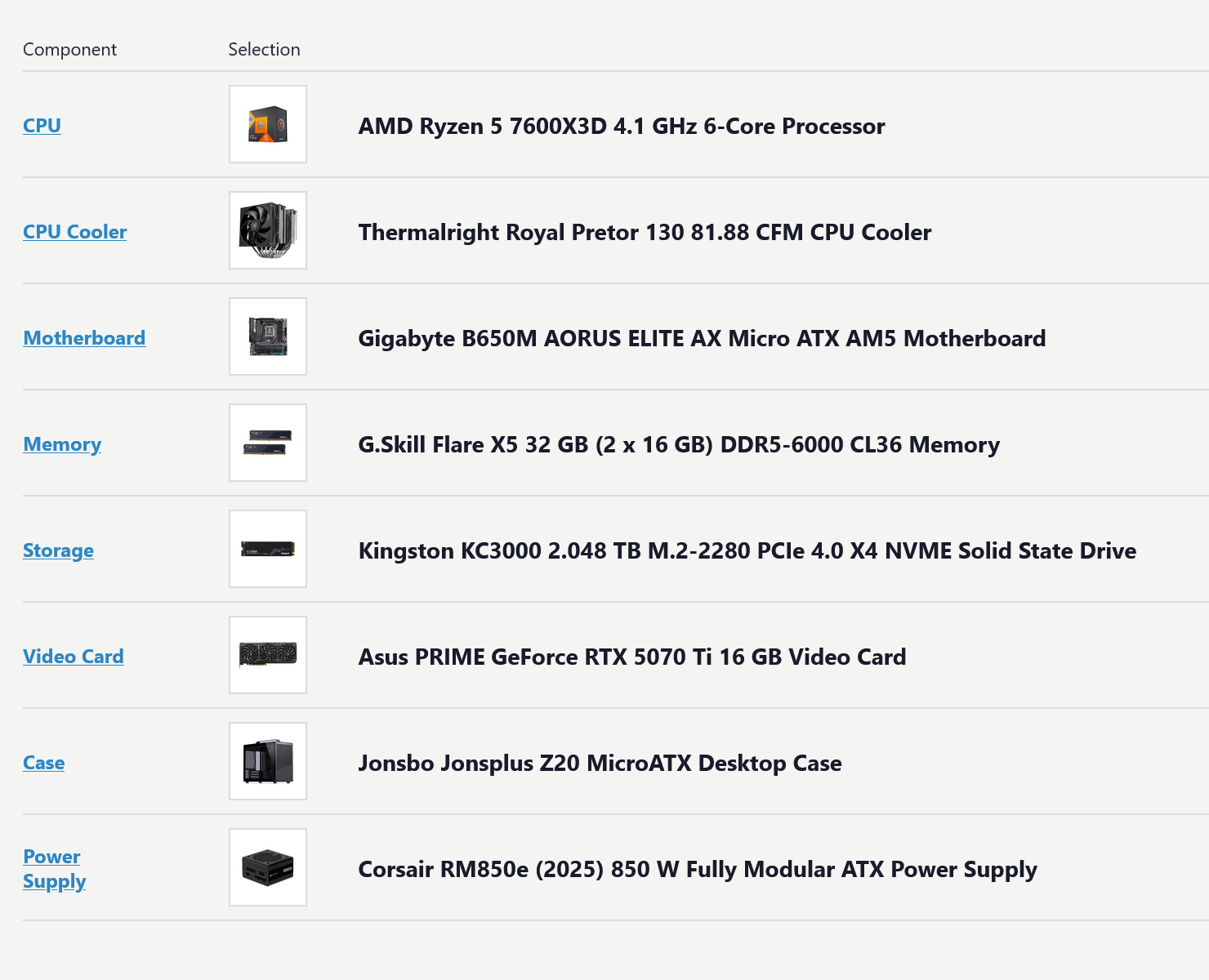Image resolution: width=1209 pixels, height=980 pixels.
Task: Click the Component column header
Action: pyautogui.click(x=69, y=50)
